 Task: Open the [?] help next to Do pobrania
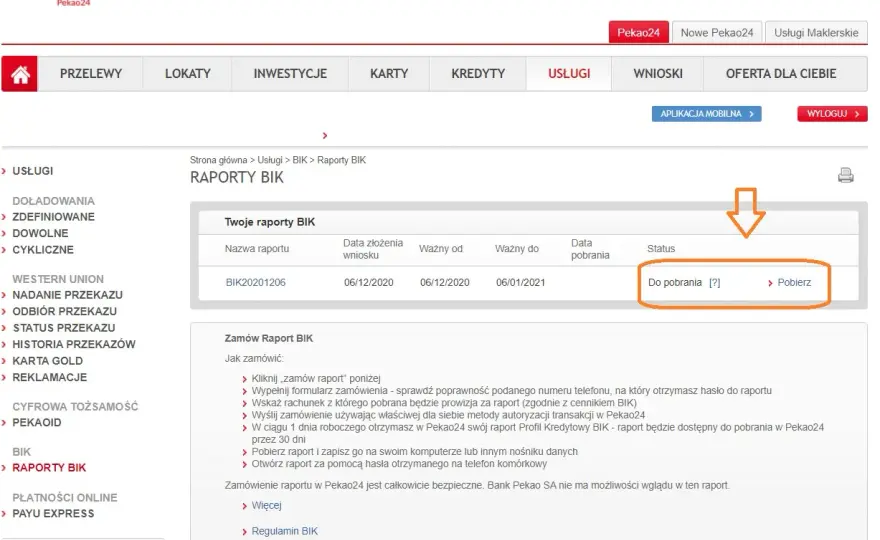(x=714, y=282)
